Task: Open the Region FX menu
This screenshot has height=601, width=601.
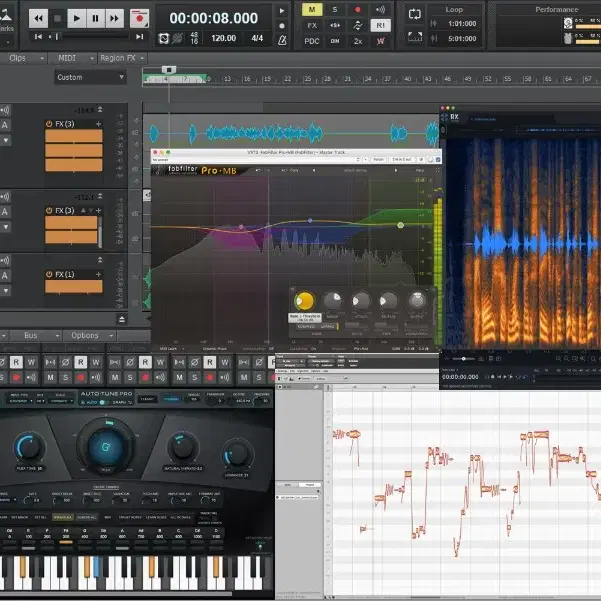Action: (x=122, y=58)
